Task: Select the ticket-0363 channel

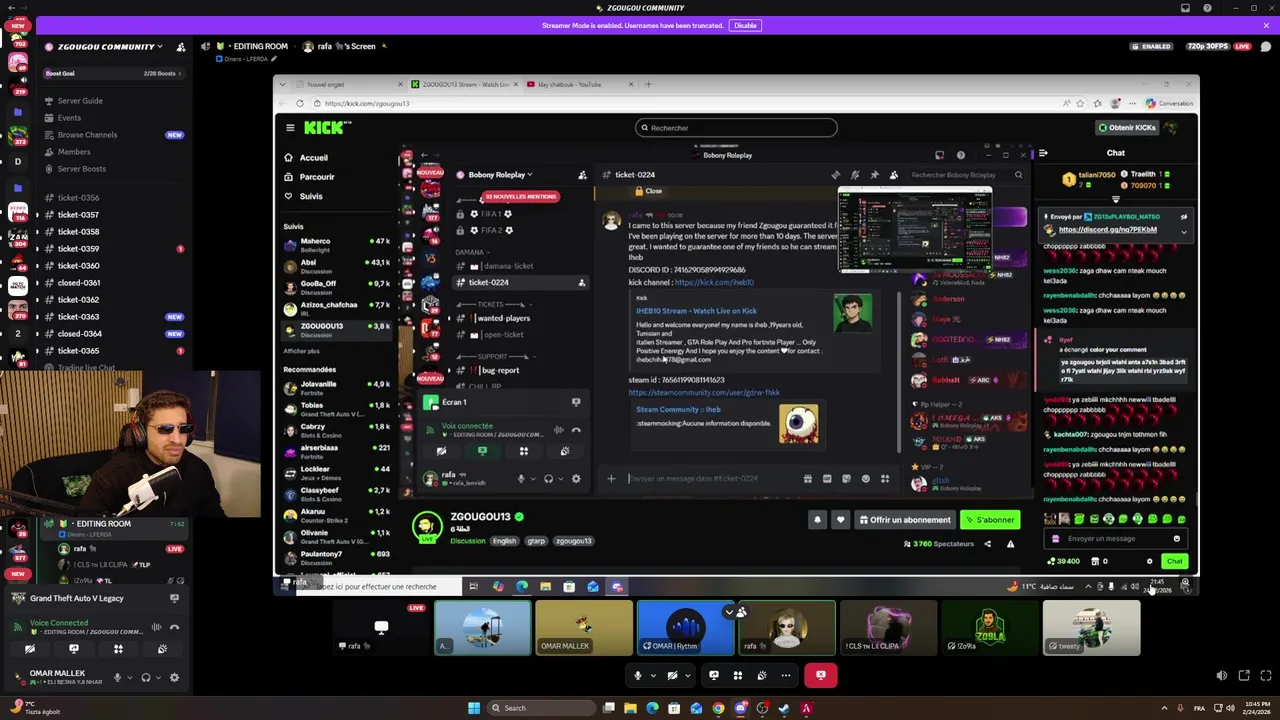Action: (x=78, y=317)
